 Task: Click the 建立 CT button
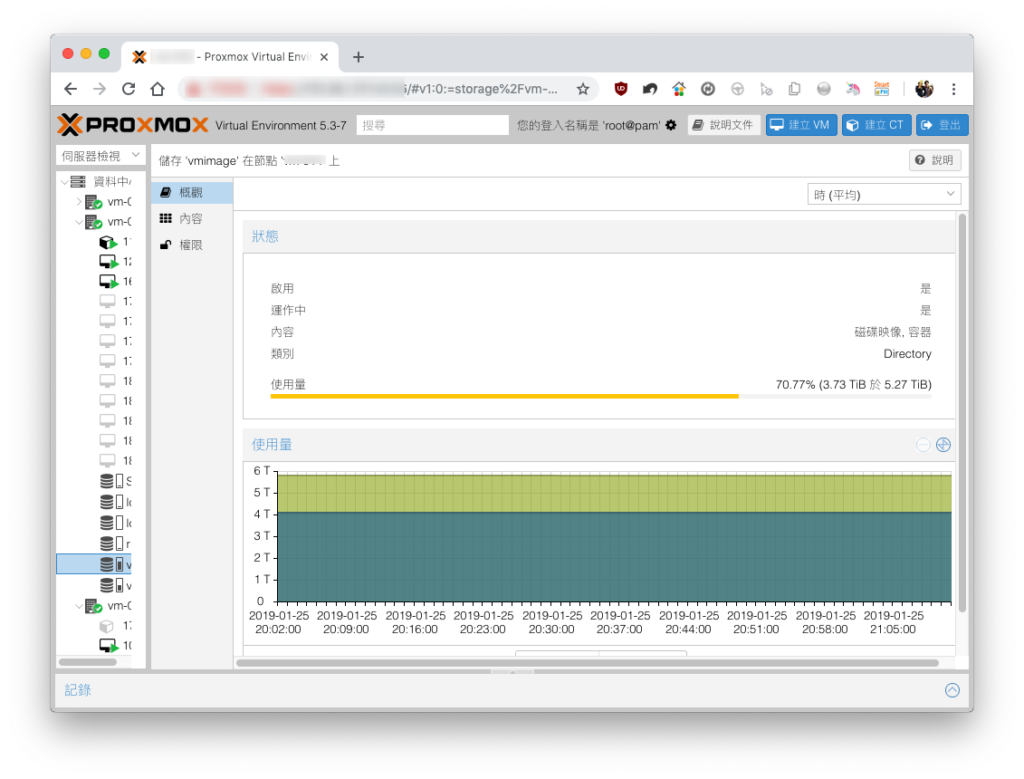(x=876, y=125)
